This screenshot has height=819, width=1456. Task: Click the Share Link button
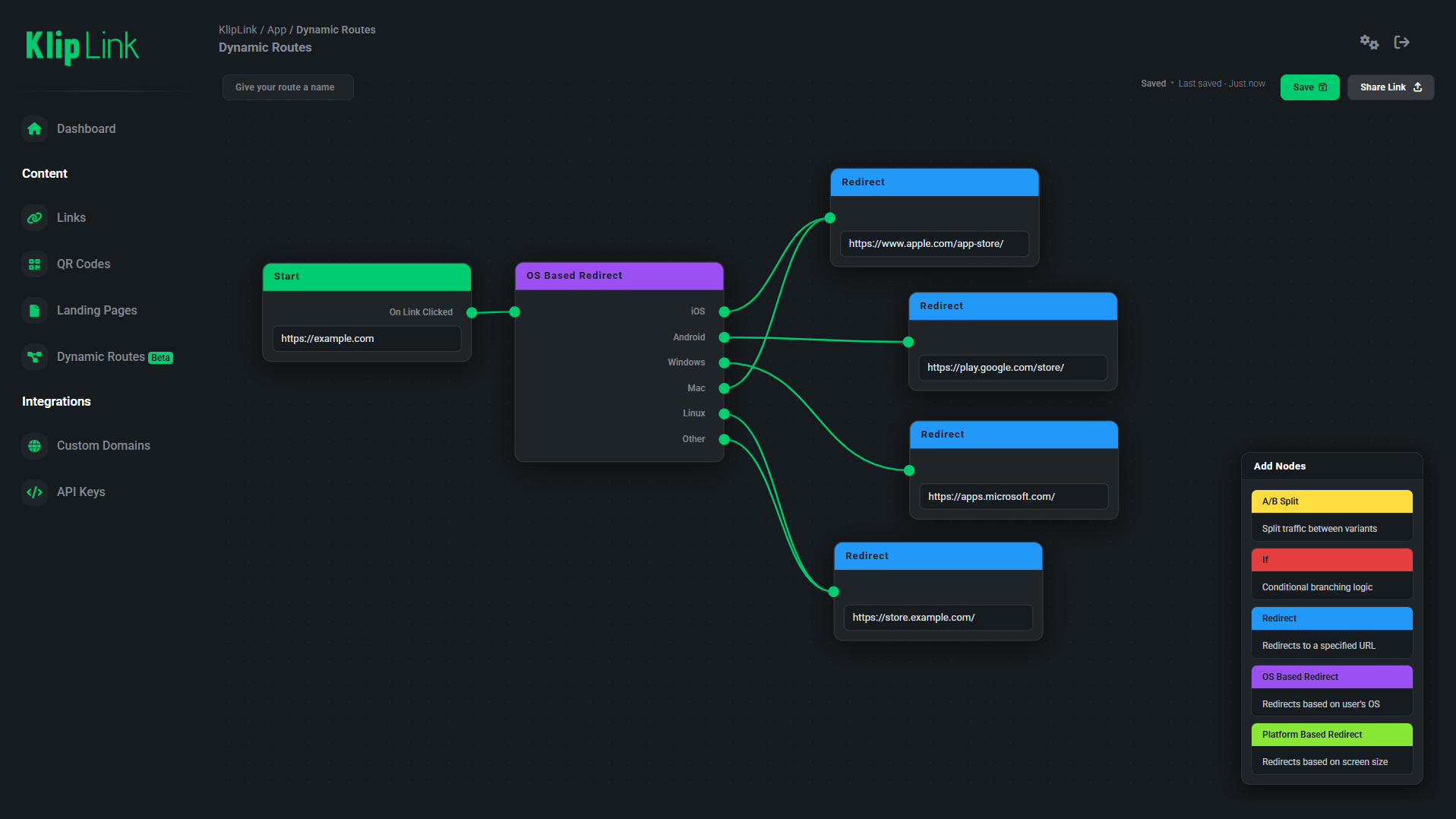(1391, 87)
